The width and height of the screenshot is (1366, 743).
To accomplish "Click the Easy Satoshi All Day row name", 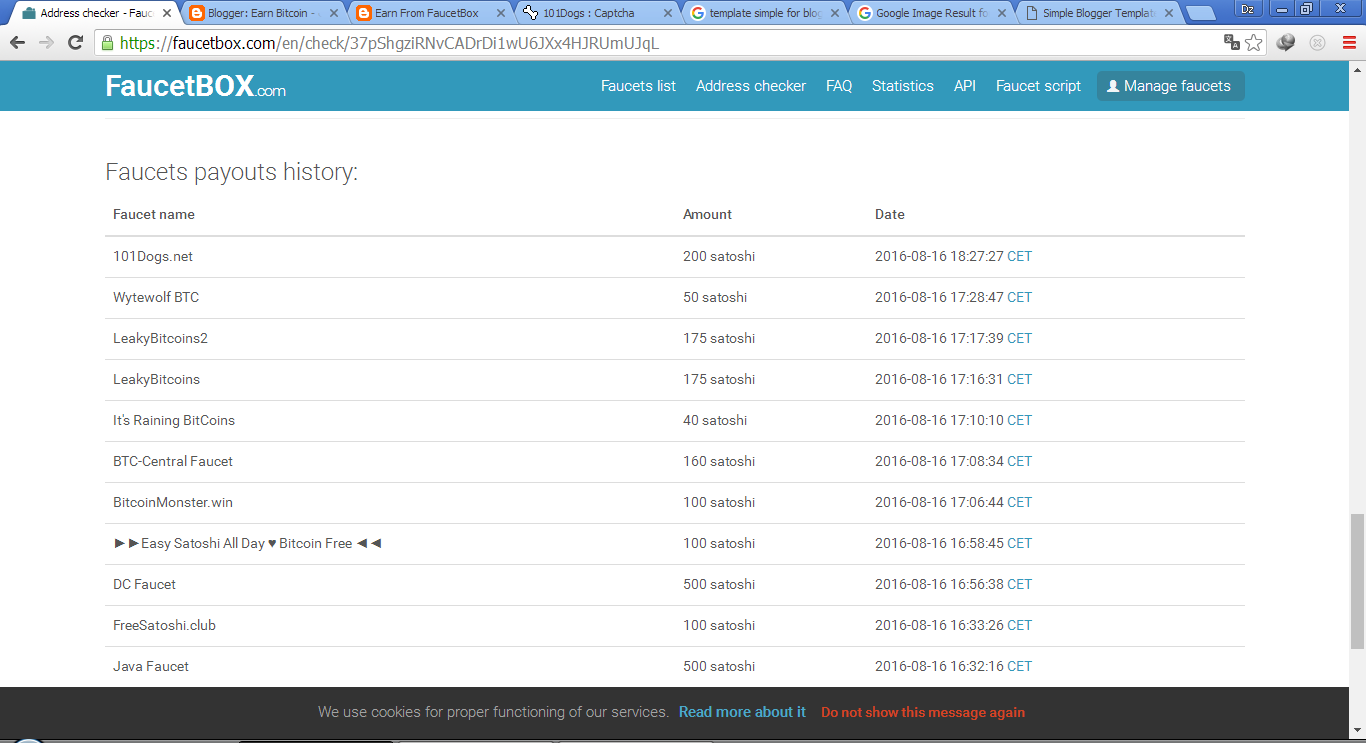I will [x=248, y=543].
